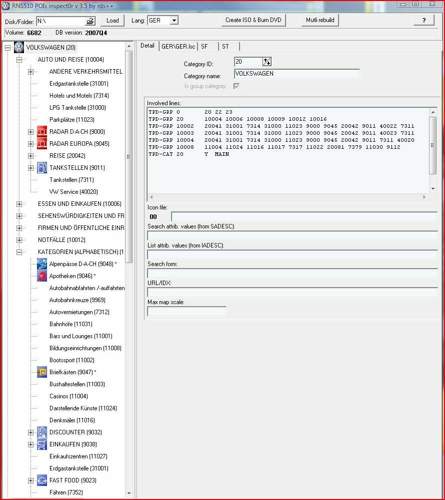This screenshot has width=445, height=500.
Task: Switch to the GER\GER.loc tab
Action: [178, 47]
